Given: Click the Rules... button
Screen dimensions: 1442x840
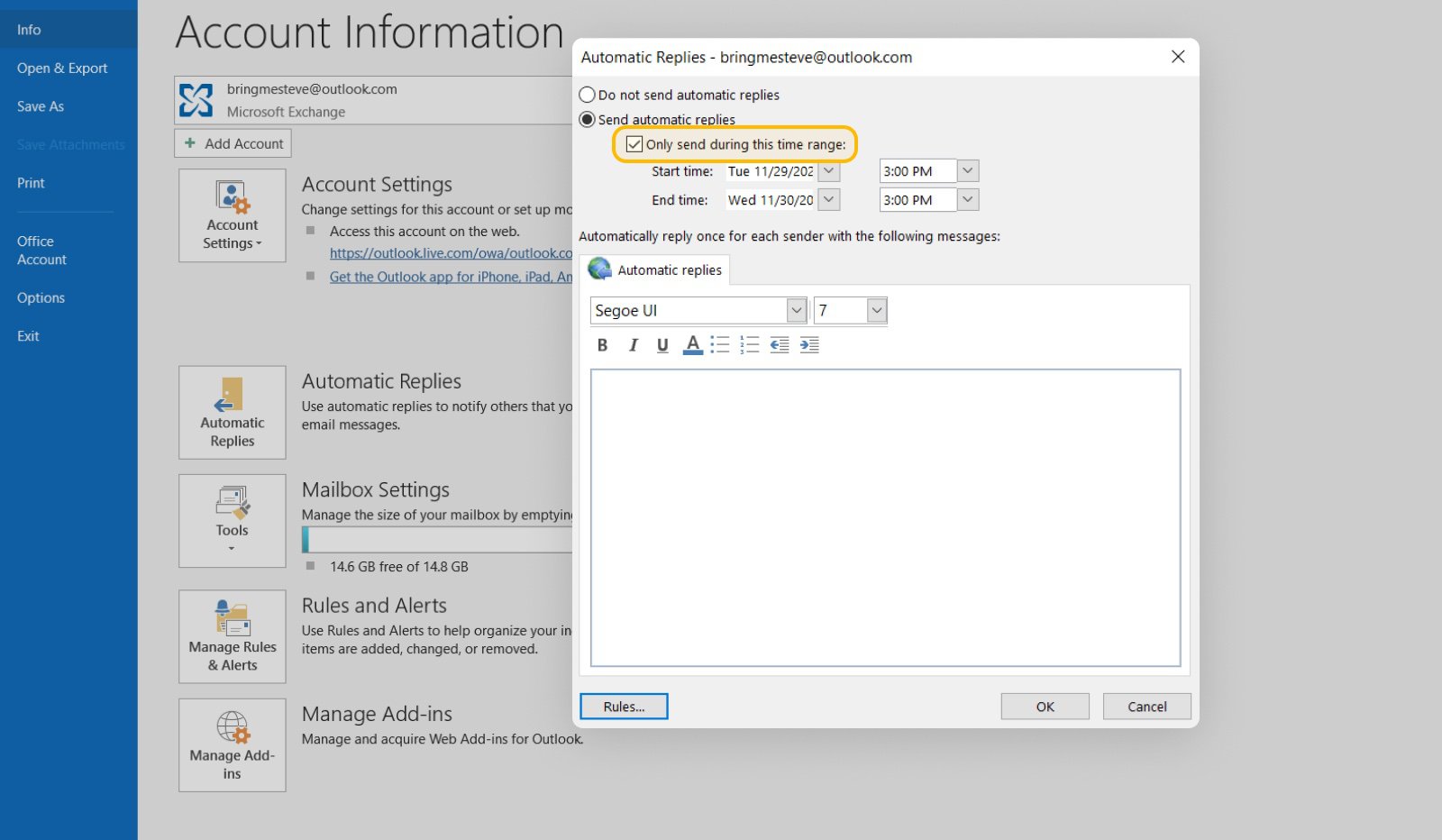Looking at the screenshot, I should [x=623, y=706].
